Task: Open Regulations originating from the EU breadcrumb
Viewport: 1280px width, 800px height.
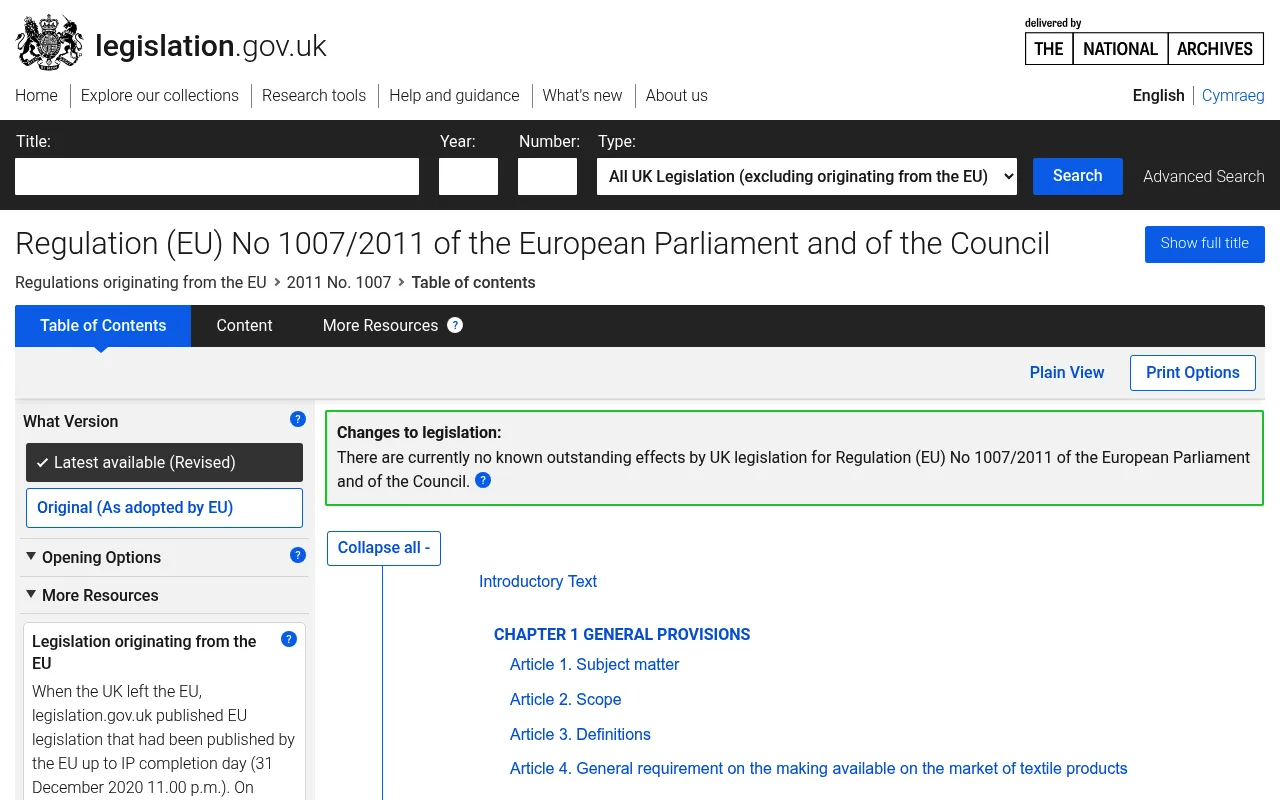Action: [141, 282]
